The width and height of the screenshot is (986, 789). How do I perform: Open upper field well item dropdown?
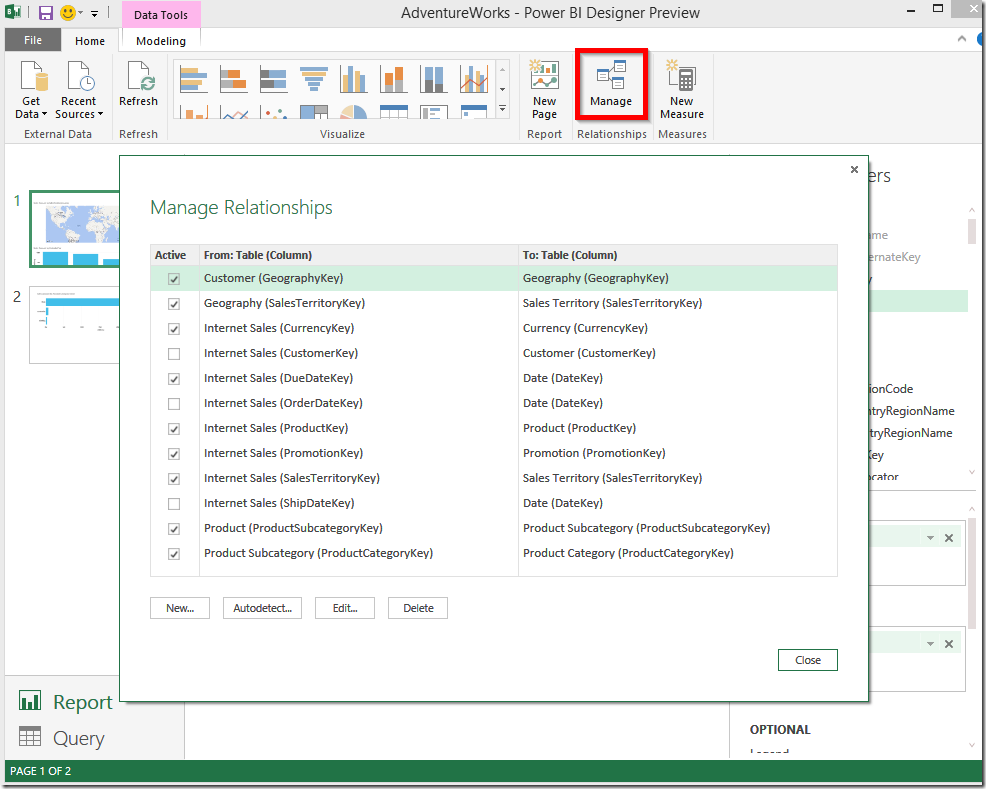929,538
